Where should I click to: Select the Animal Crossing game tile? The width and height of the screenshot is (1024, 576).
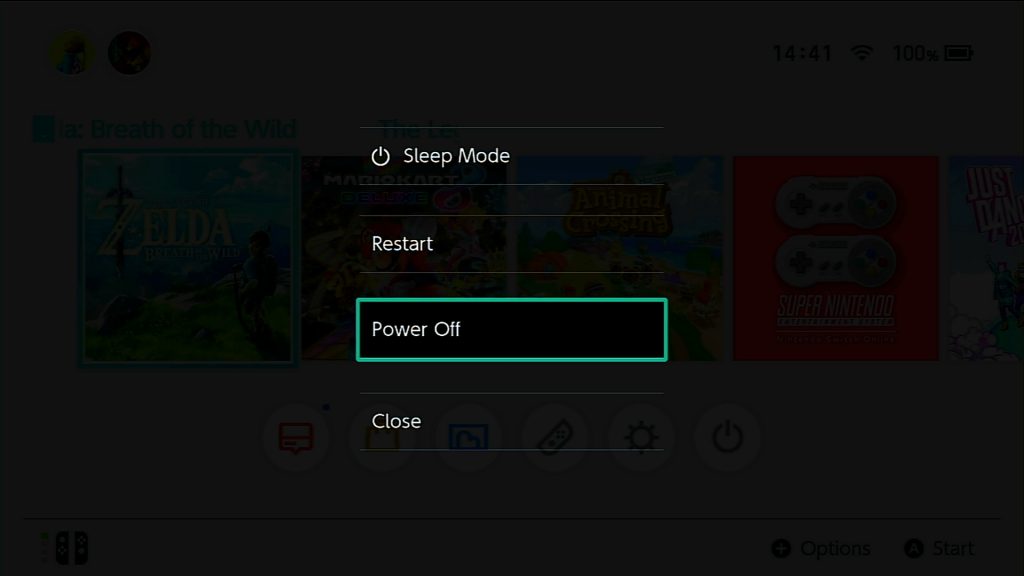620,258
